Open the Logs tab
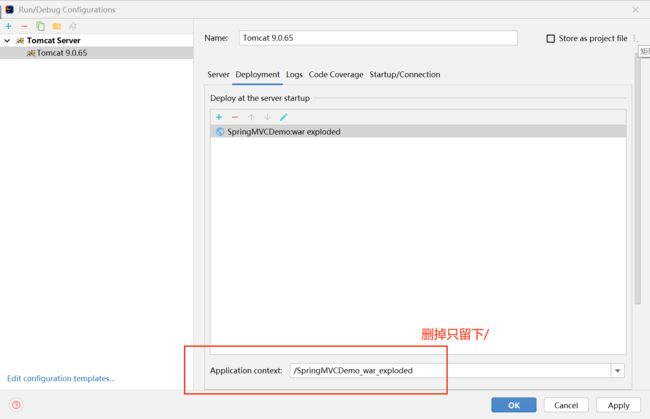This screenshot has height=419, width=650. point(294,75)
